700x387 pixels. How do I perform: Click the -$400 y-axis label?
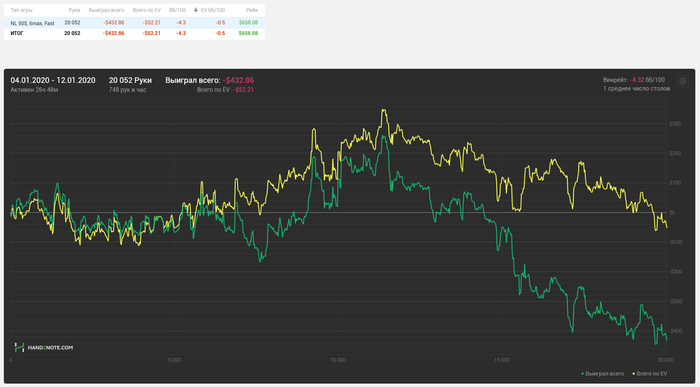click(676, 331)
